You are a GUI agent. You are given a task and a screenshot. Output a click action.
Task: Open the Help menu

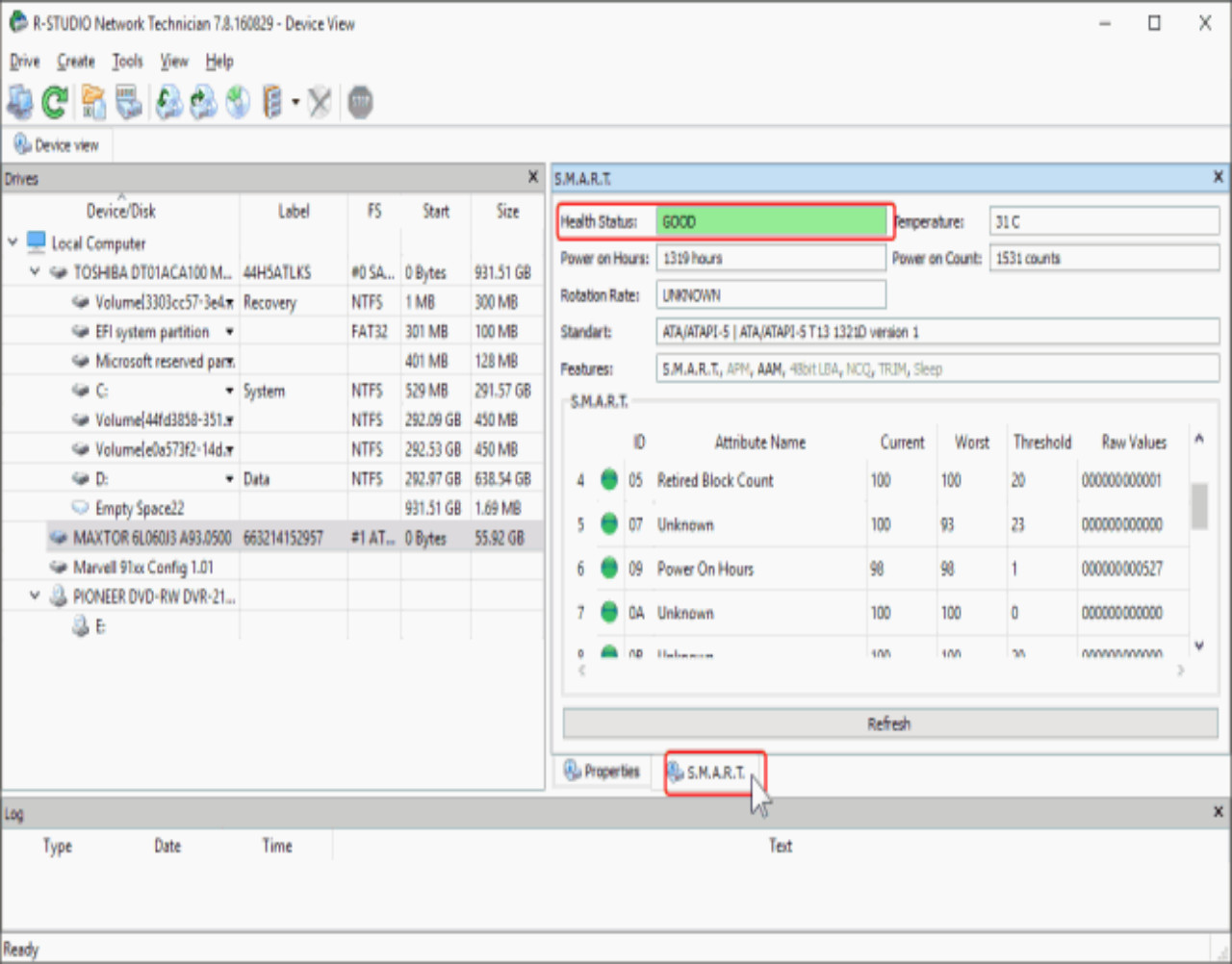coord(219,62)
